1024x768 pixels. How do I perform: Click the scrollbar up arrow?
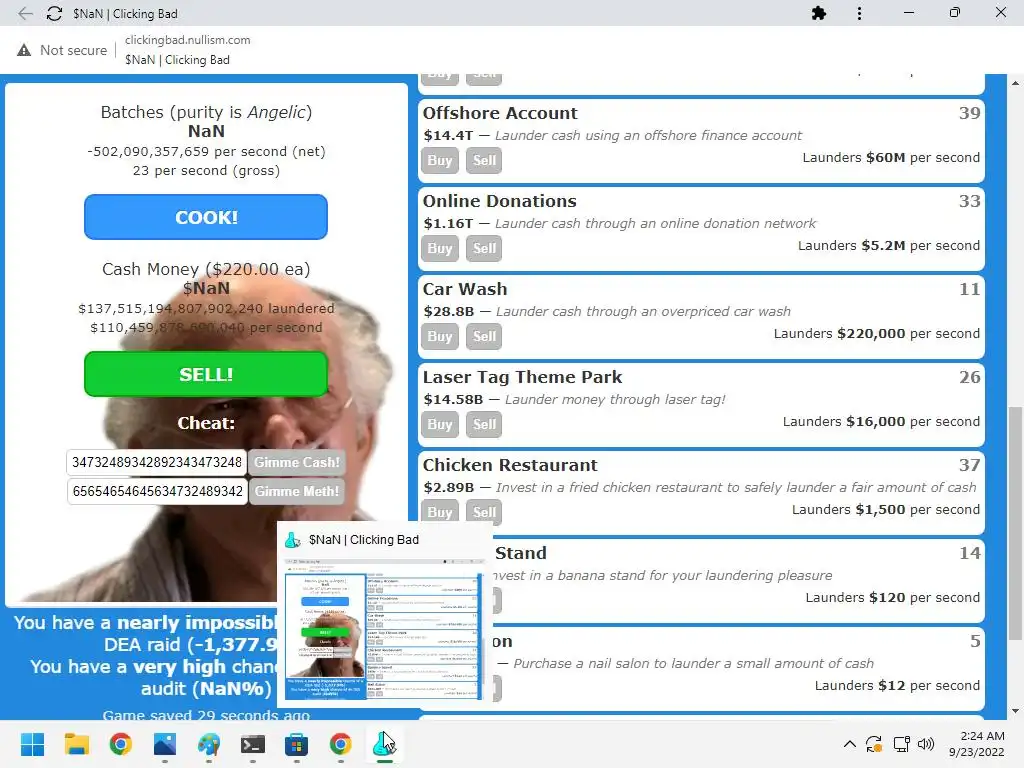1015,83
